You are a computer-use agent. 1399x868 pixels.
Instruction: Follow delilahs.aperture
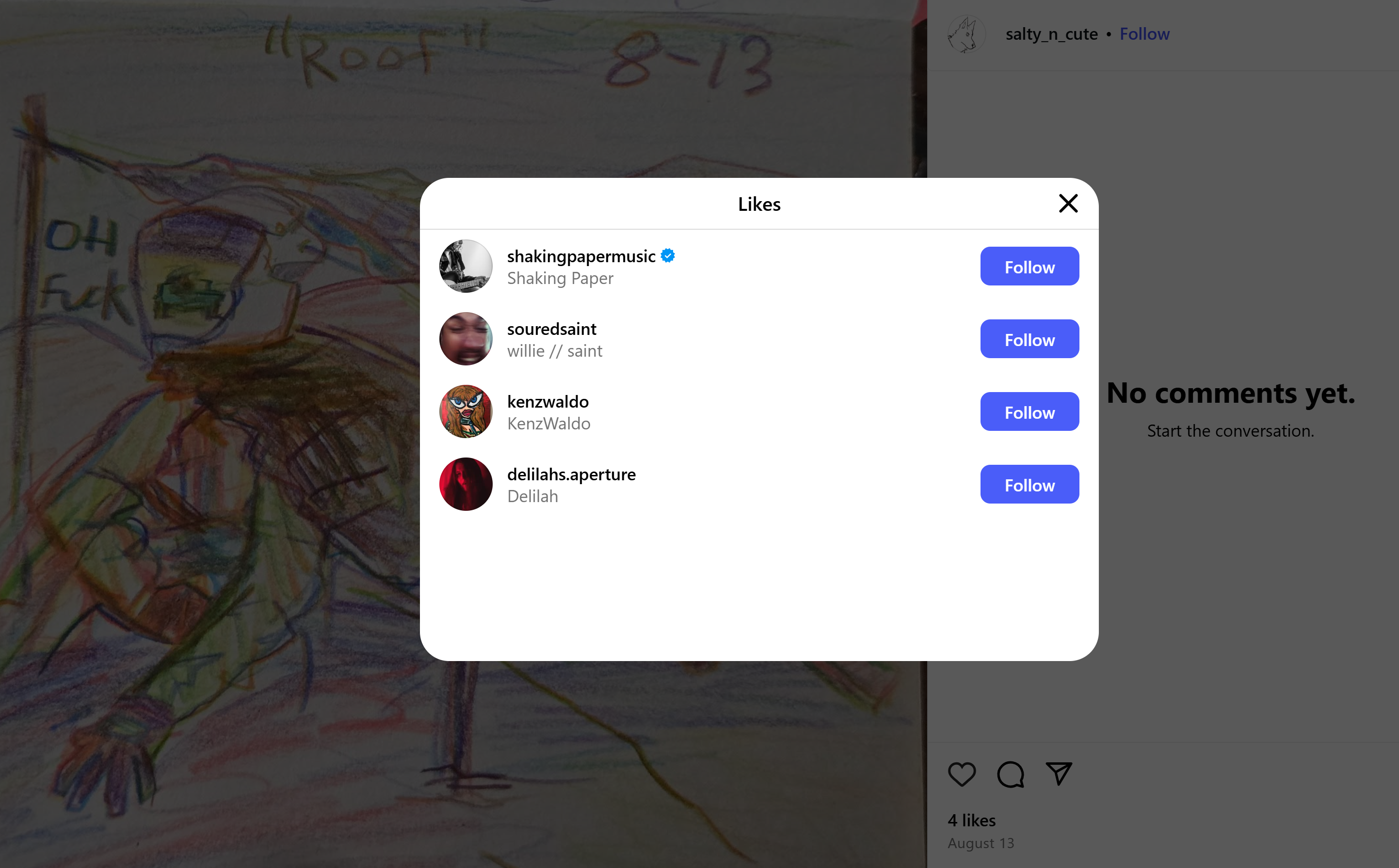pyautogui.click(x=1029, y=485)
